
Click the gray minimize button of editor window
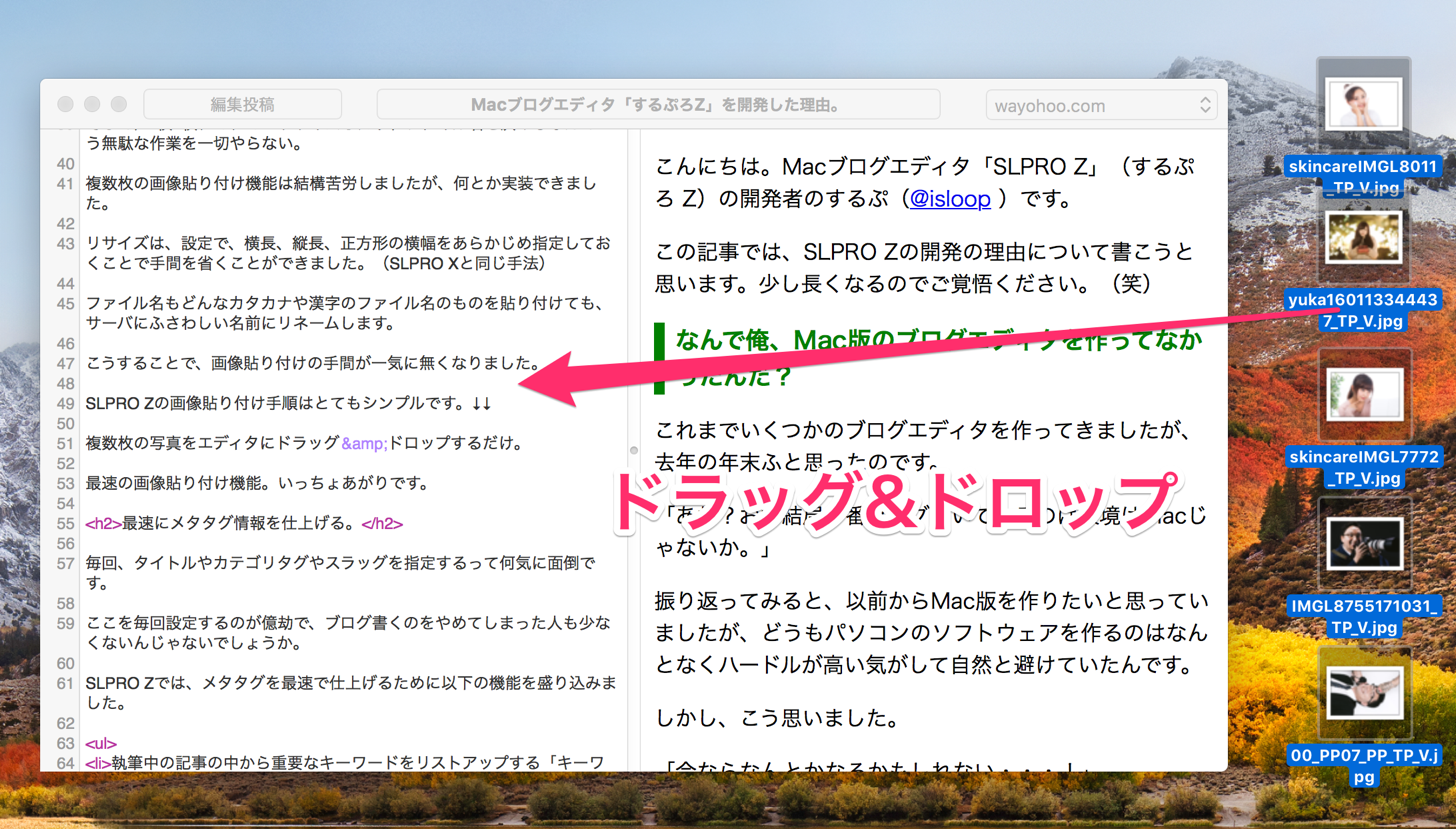93,104
